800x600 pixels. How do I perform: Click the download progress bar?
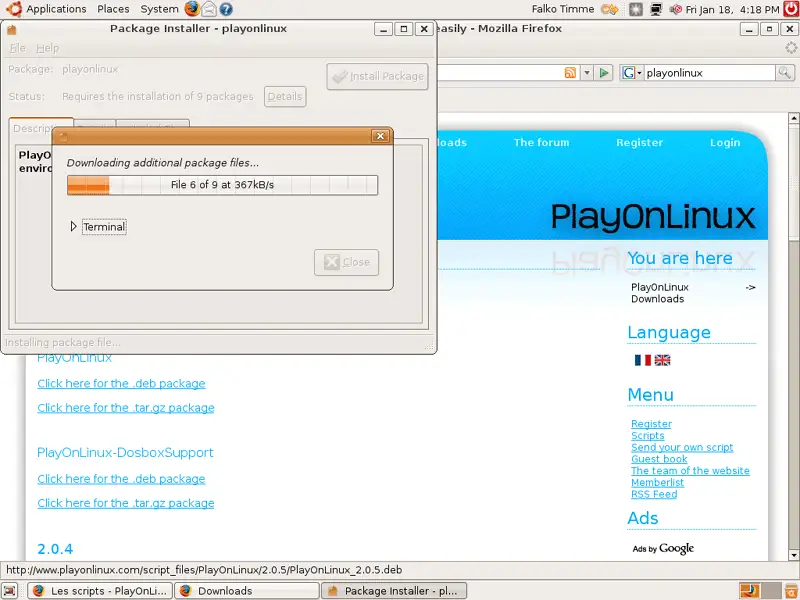(x=222, y=185)
